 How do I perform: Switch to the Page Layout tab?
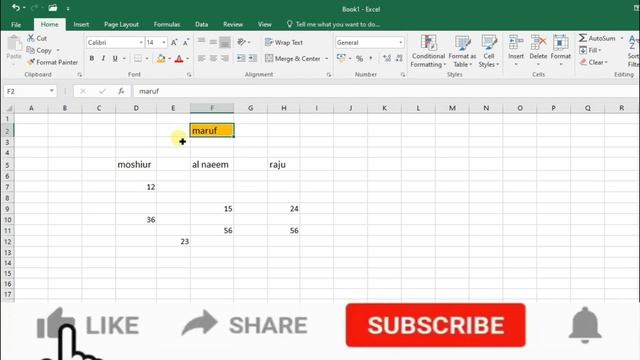[121, 24]
